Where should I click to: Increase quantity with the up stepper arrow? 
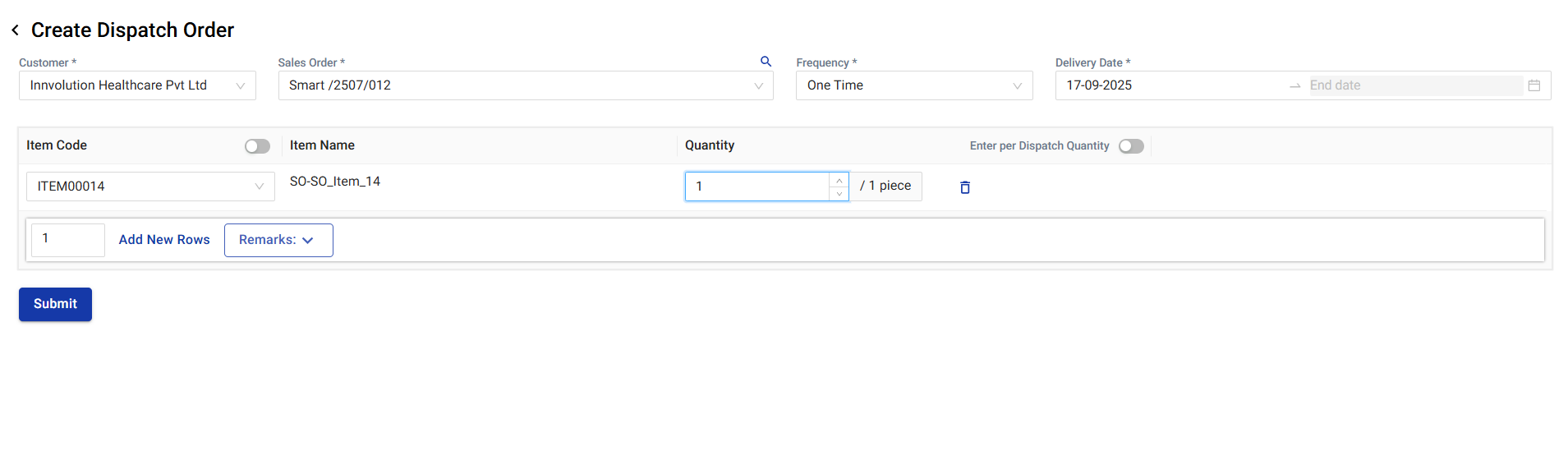pos(839,180)
